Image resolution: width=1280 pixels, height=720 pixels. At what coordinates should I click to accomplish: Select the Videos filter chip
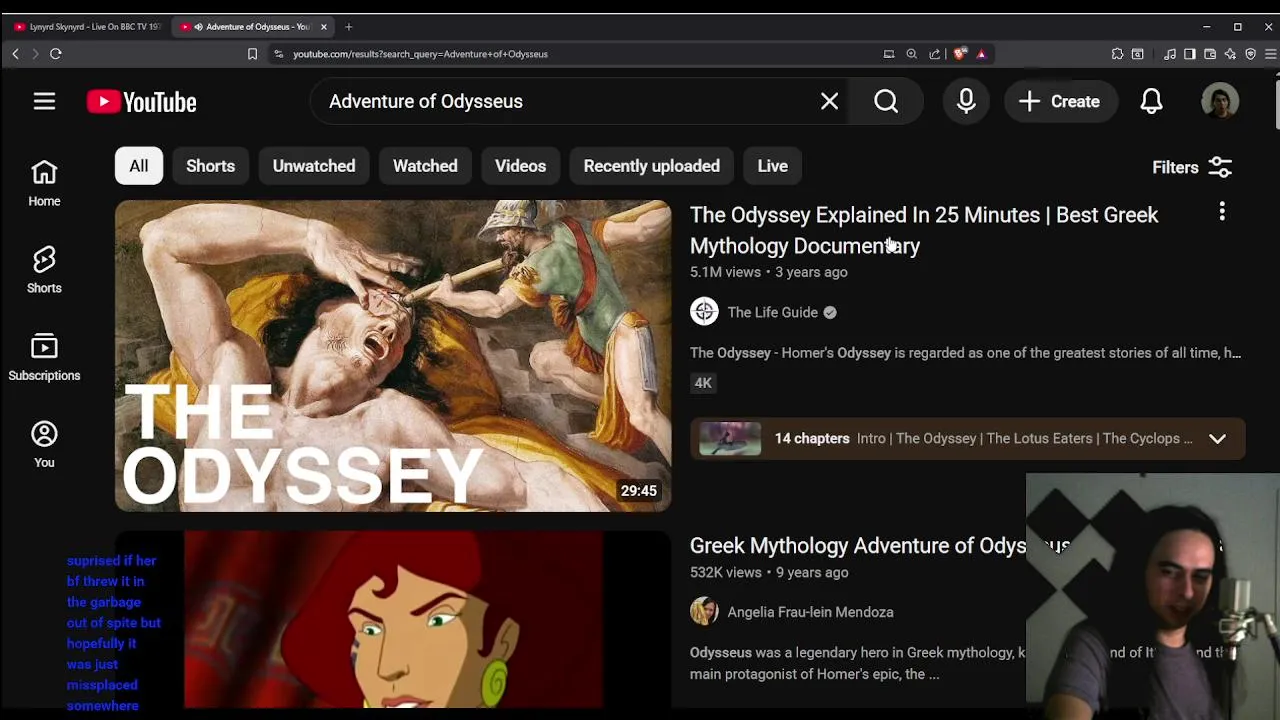coord(520,166)
